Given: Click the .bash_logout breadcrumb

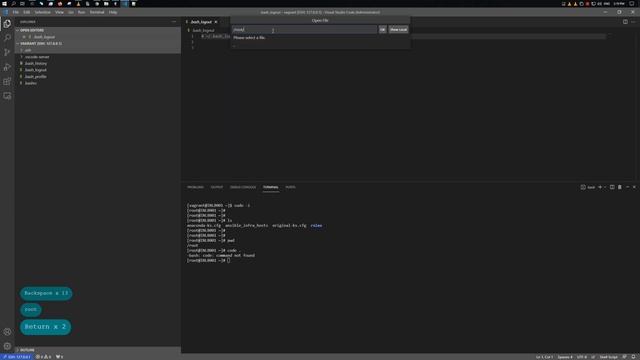Looking at the screenshot, I should coord(203,30).
